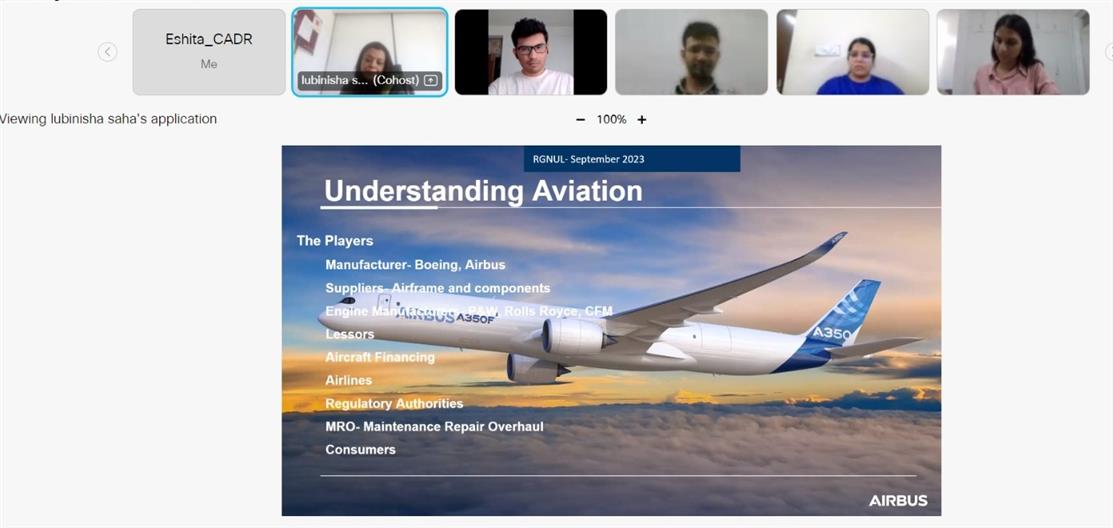Click the 100% zoom level value

611,120
